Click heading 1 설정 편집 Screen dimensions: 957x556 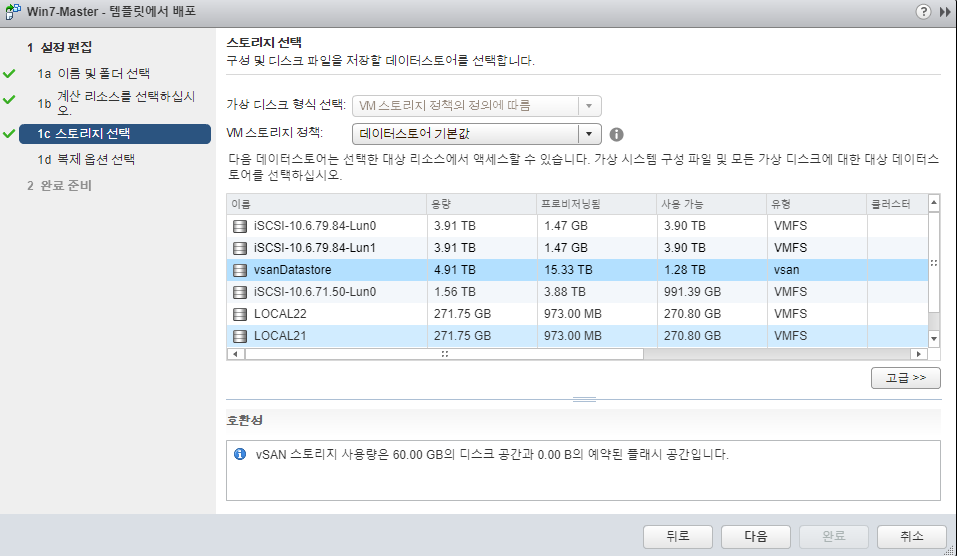(59, 47)
